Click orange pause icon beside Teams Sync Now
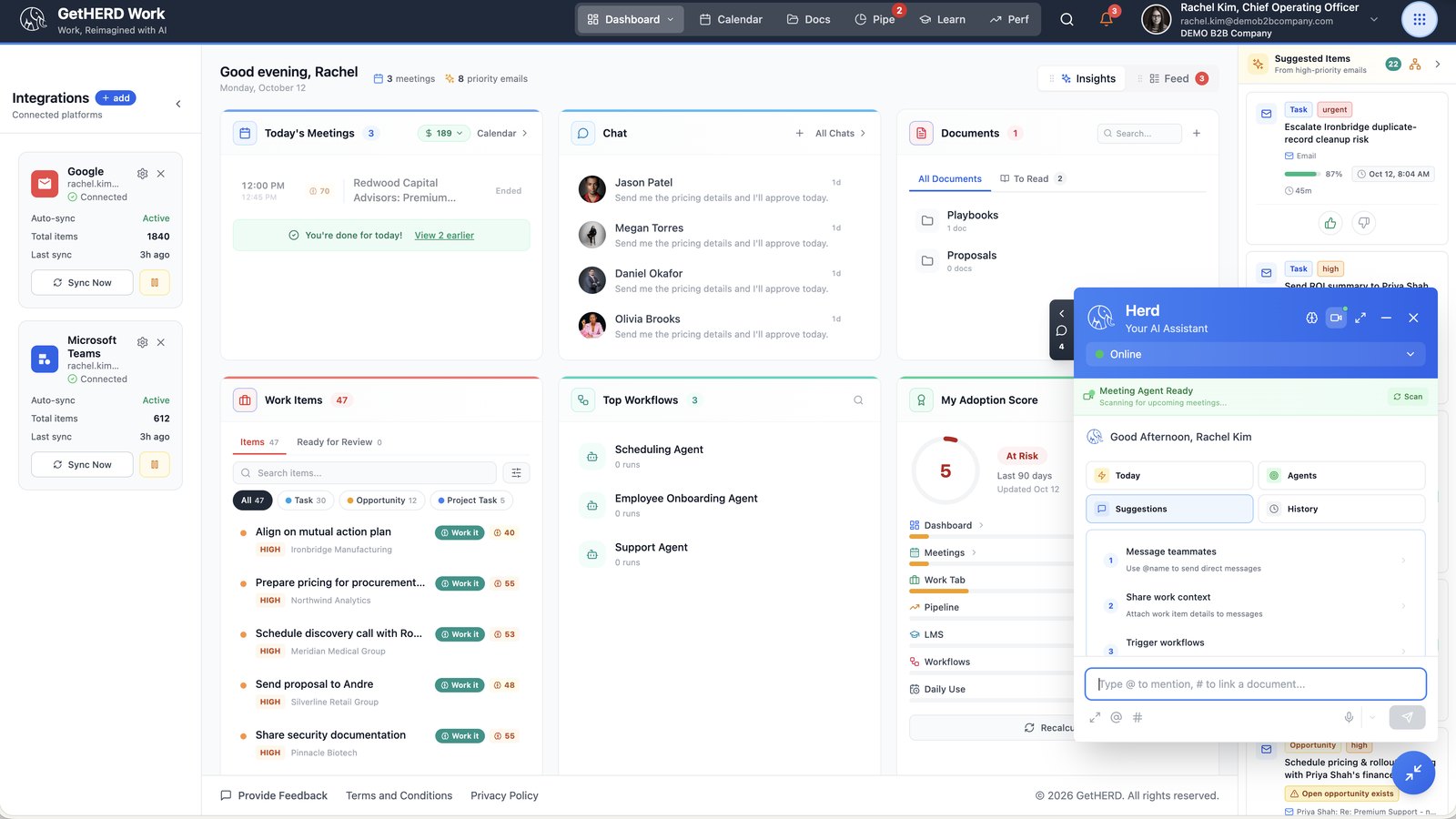Screen dimensions: 1456x819 [155, 464]
